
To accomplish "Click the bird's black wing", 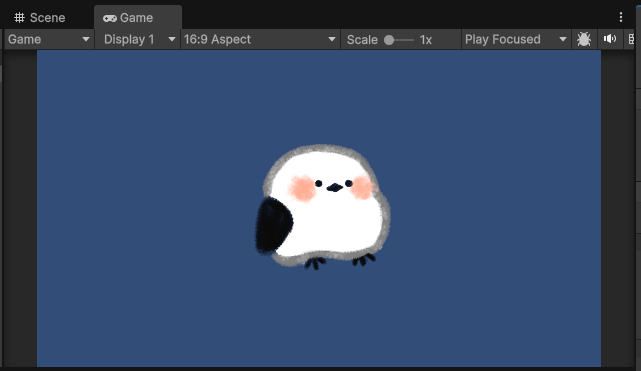I will click(x=273, y=225).
